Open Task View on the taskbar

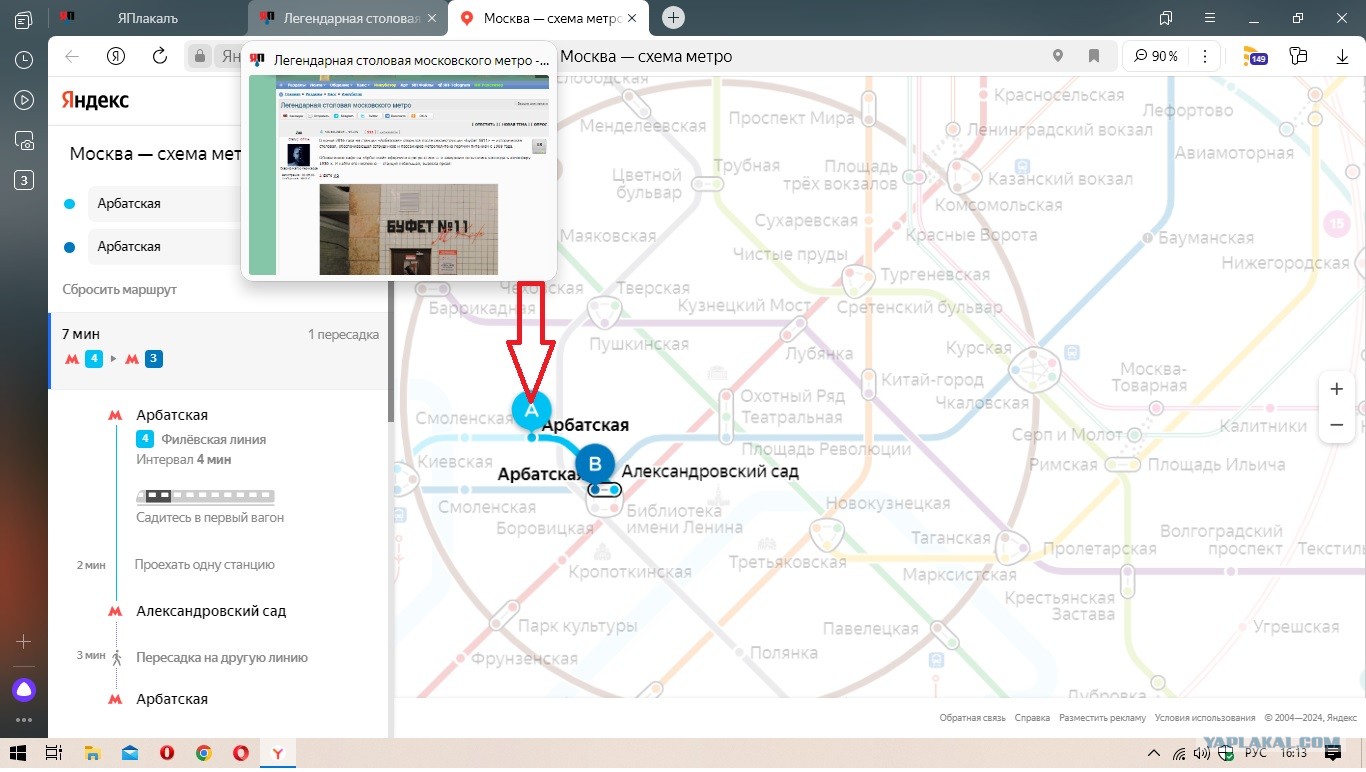pyautogui.click(x=54, y=753)
